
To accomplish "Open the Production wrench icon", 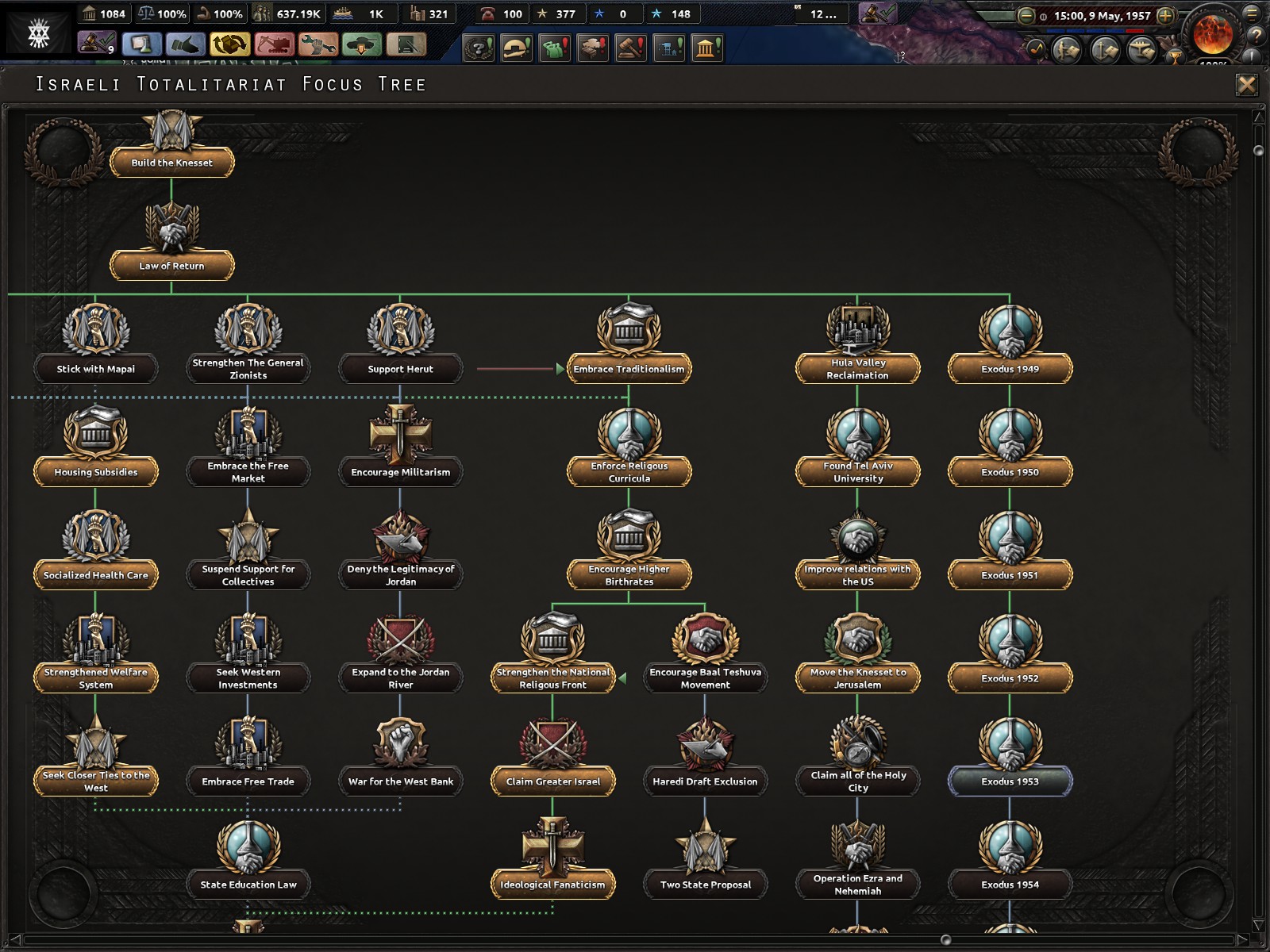I will pos(317,44).
